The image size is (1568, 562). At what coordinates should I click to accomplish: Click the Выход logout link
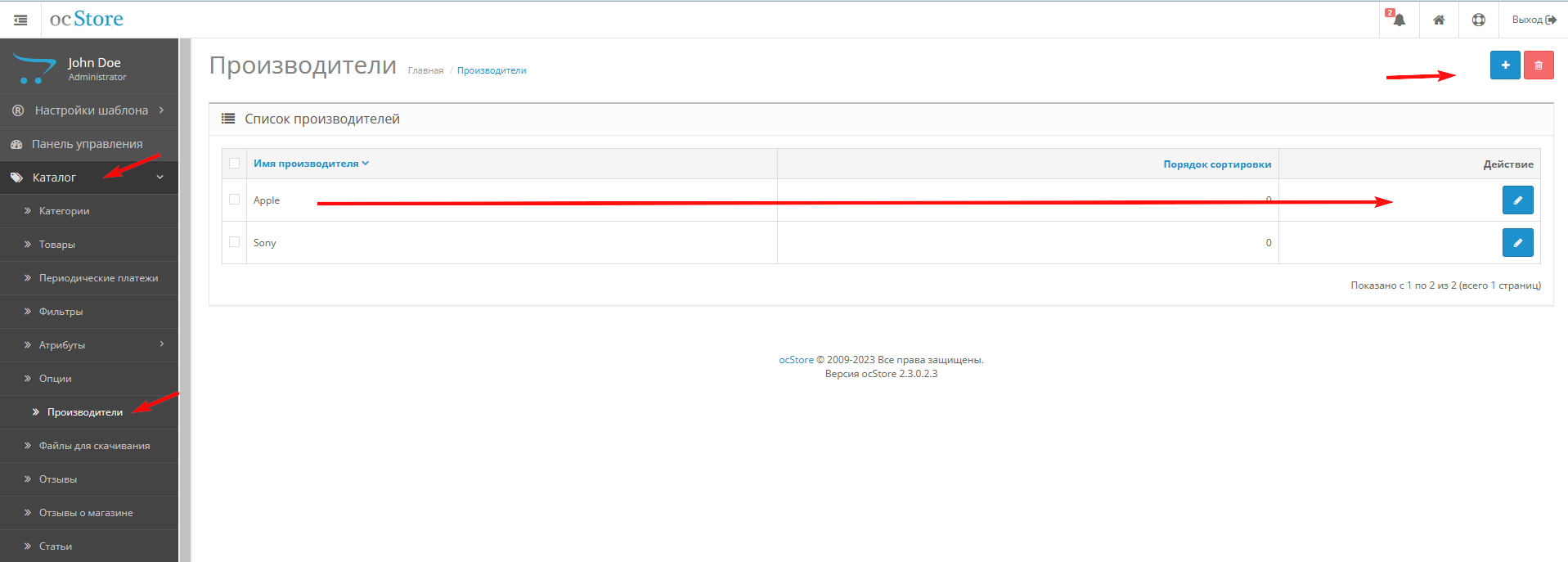1534,20
